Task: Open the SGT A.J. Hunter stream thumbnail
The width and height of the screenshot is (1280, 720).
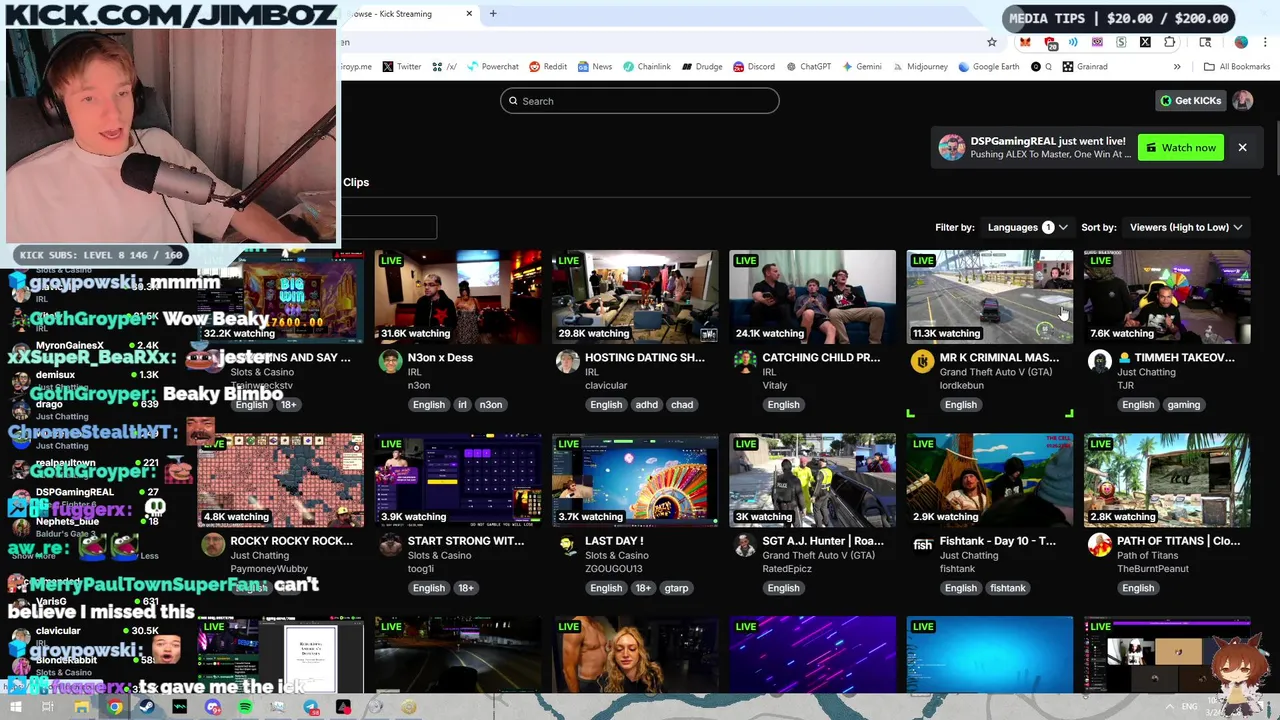Action: coord(812,480)
